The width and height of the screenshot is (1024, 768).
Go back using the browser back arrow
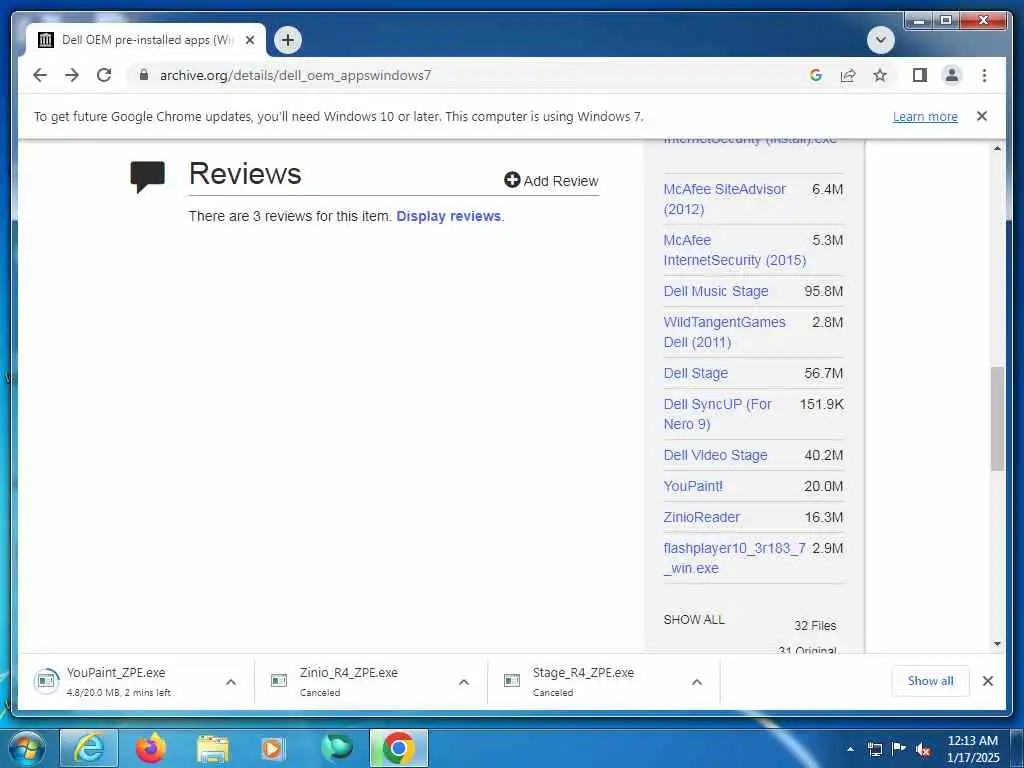point(40,75)
